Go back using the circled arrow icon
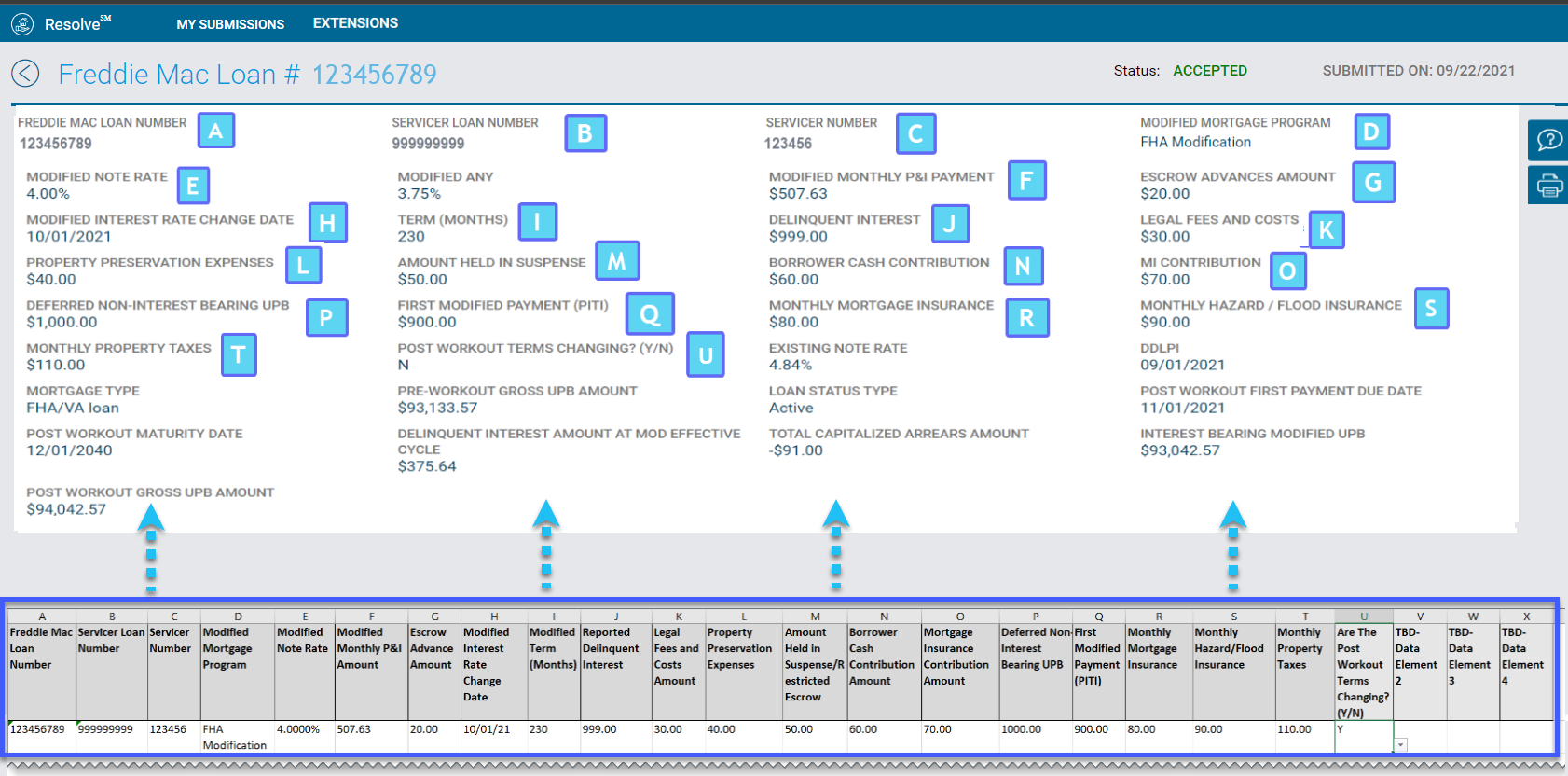 (x=25, y=74)
